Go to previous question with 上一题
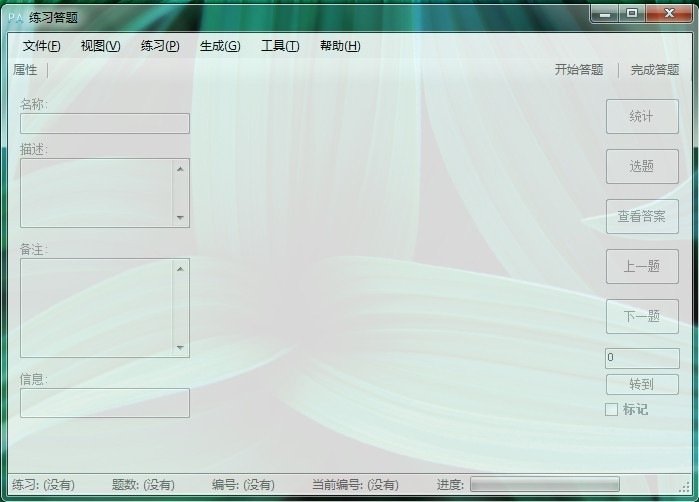Image resolution: width=699 pixels, height=502 pixels. [x=642, y=266]
